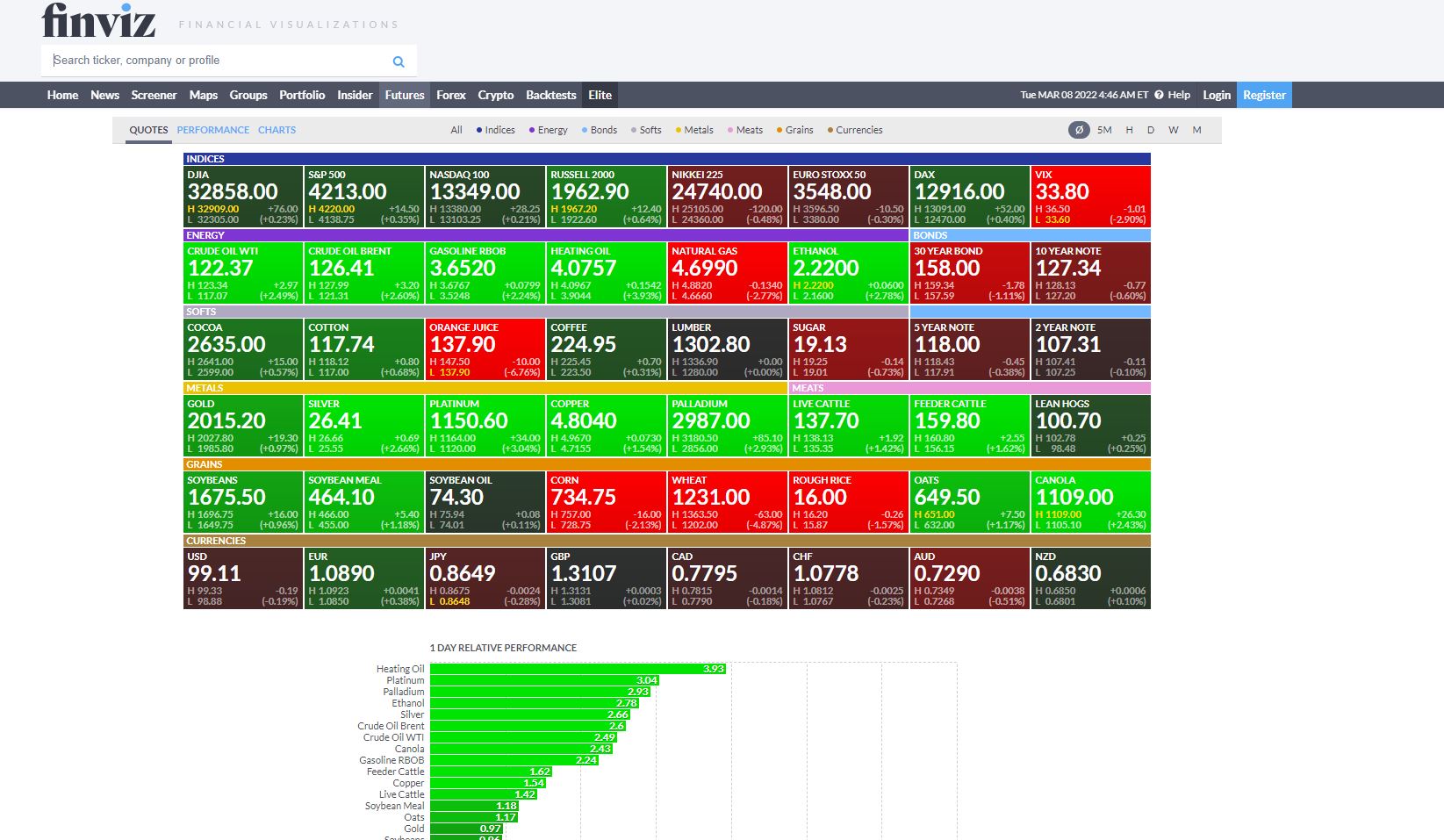Select the Futures nav item
Viewport: 1444px width, 840px height.
405,95
